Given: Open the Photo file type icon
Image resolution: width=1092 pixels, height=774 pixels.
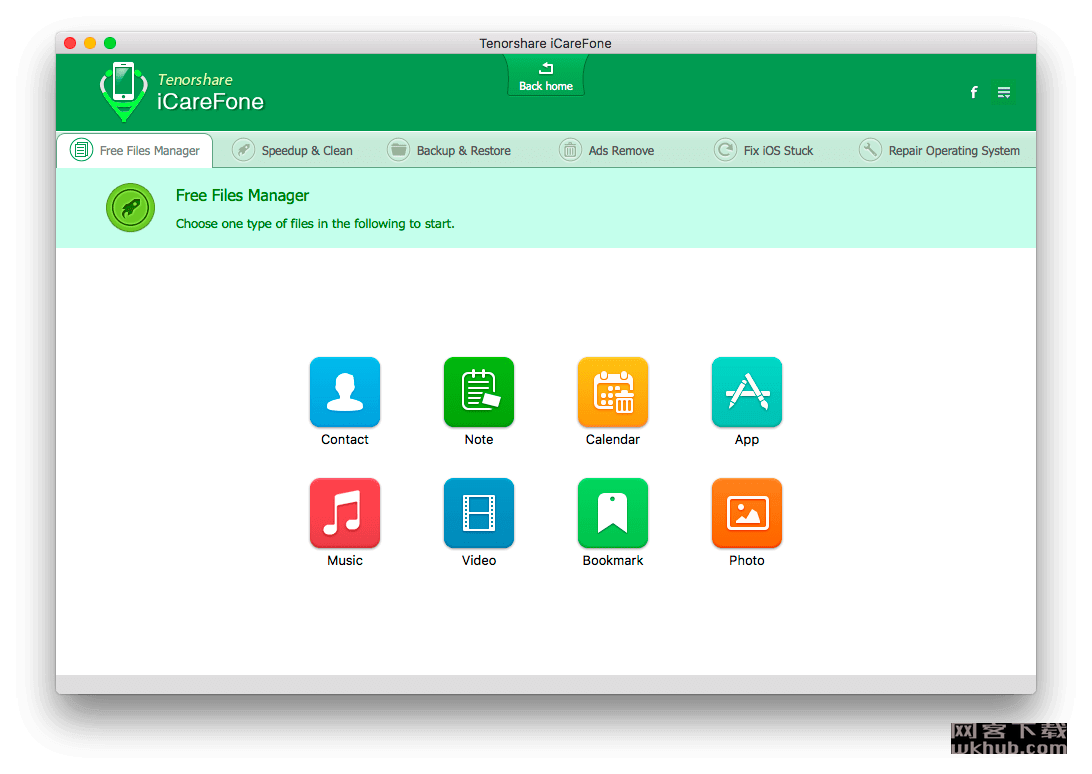Looking at the screenshot, I should click(747, 513).
